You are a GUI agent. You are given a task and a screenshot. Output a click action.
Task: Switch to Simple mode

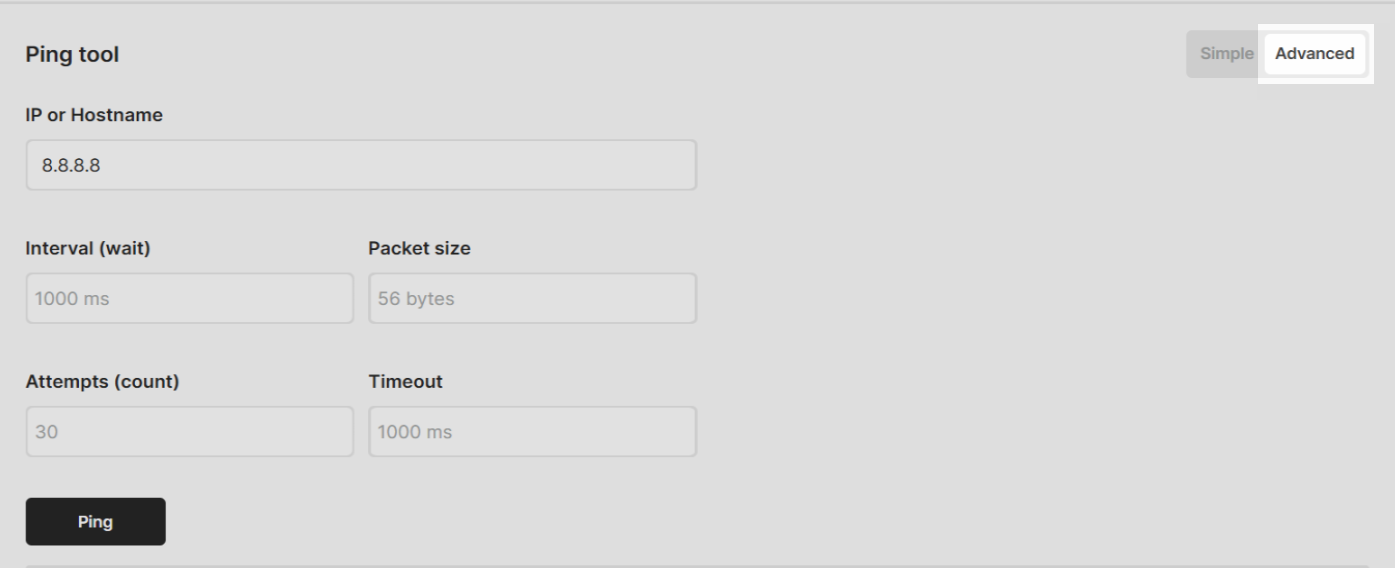click(x=1226, y=54)
